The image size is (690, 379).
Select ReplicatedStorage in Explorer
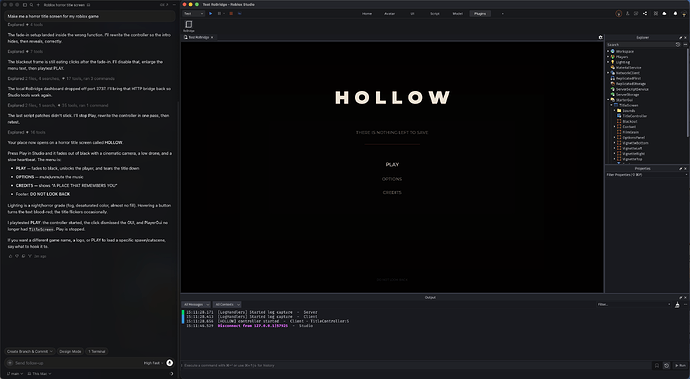click(631, 84)
